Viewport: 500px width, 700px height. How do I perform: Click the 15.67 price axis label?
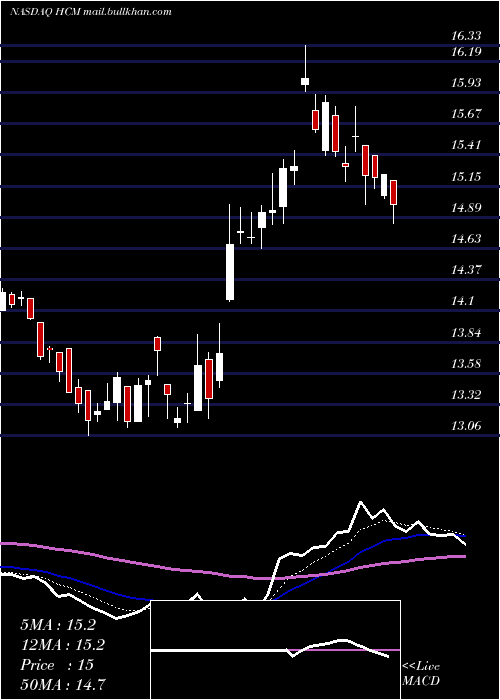(x=466, y=113)
